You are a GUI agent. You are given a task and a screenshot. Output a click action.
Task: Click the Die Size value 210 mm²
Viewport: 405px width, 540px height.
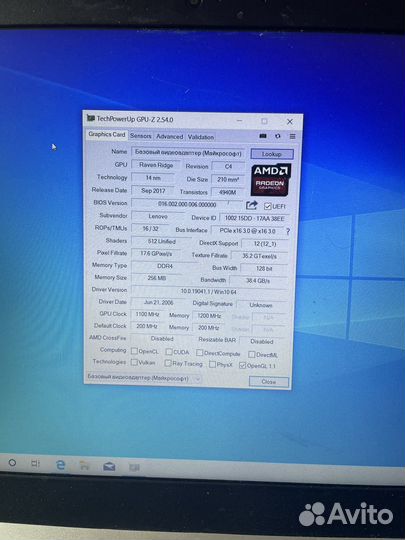click(228, 179)
